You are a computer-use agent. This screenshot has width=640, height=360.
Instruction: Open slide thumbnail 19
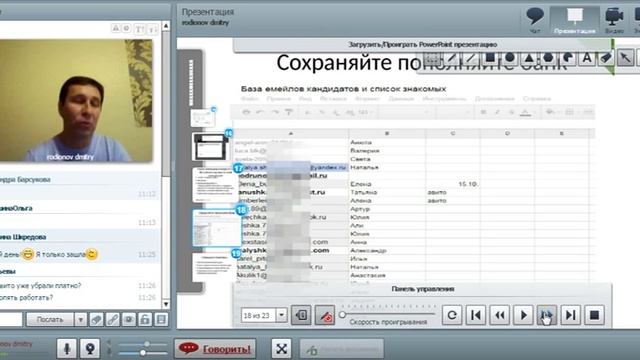[214, 267]
